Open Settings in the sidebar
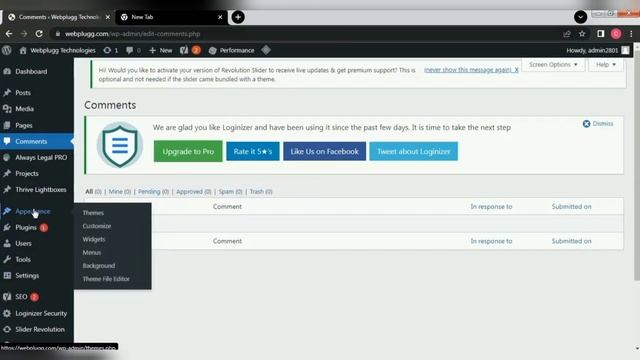 tap(27, 276)
